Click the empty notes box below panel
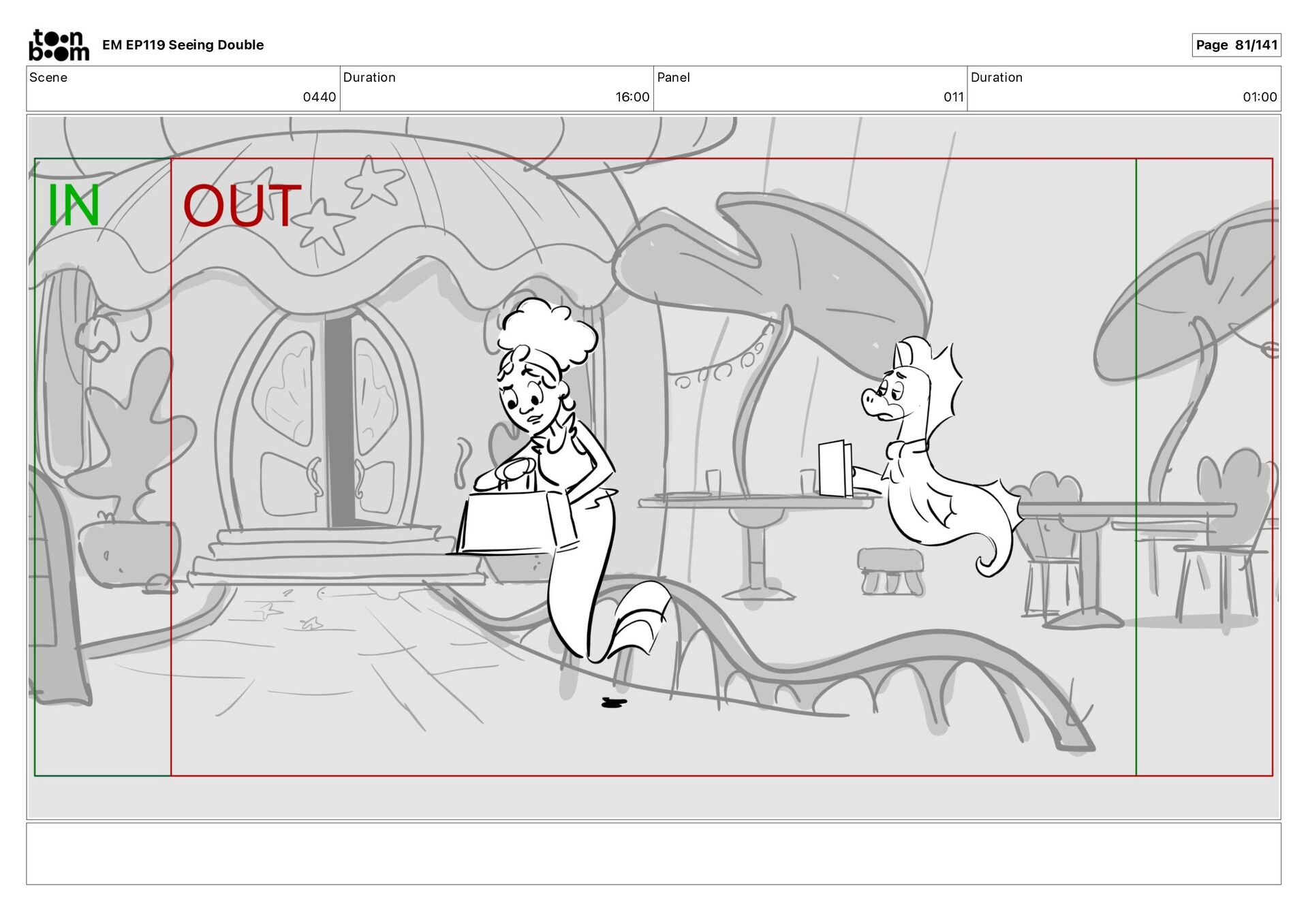Viewport: 1308px width, 924px height. [653, 853]
